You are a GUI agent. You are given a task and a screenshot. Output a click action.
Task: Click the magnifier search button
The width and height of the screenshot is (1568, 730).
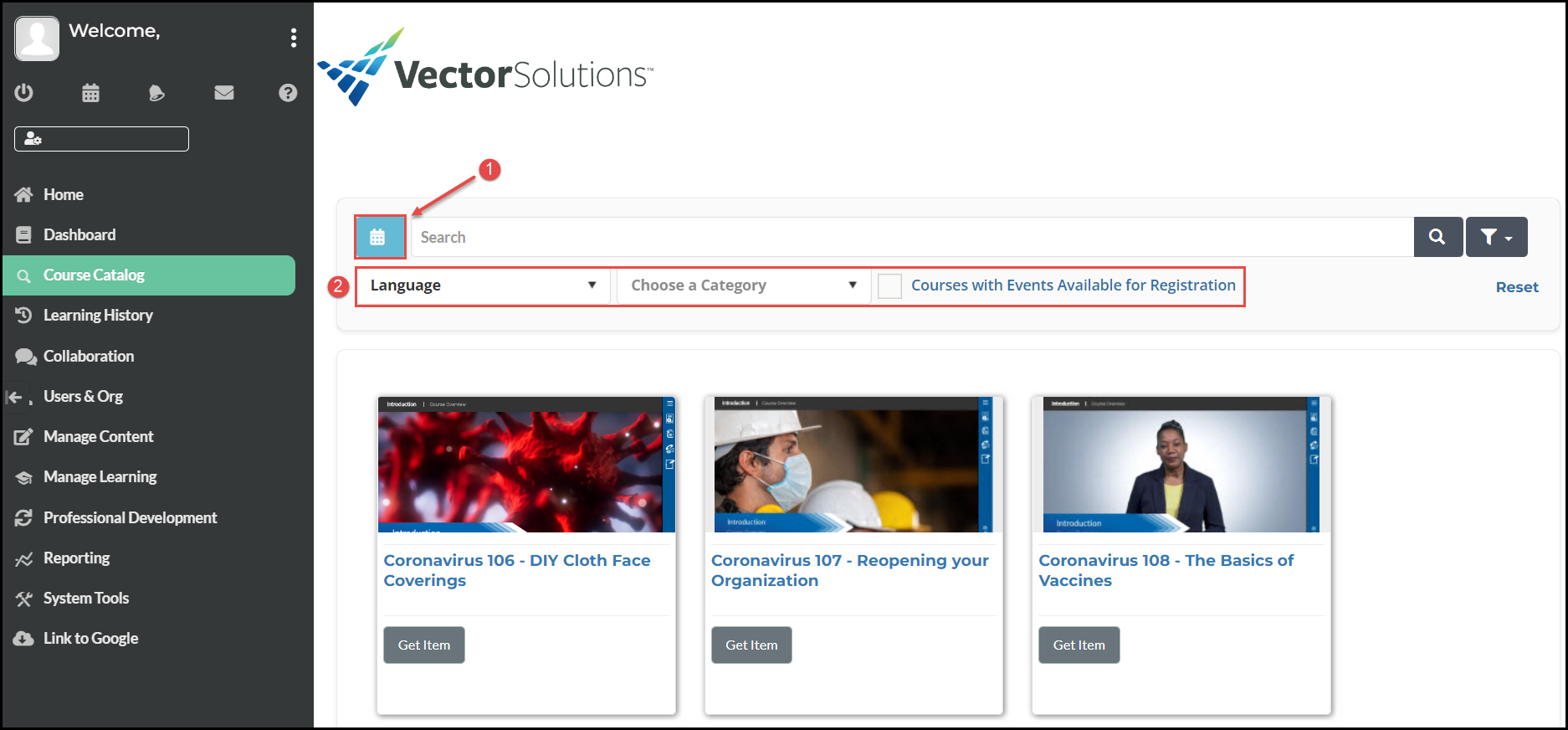(1437, 237)
